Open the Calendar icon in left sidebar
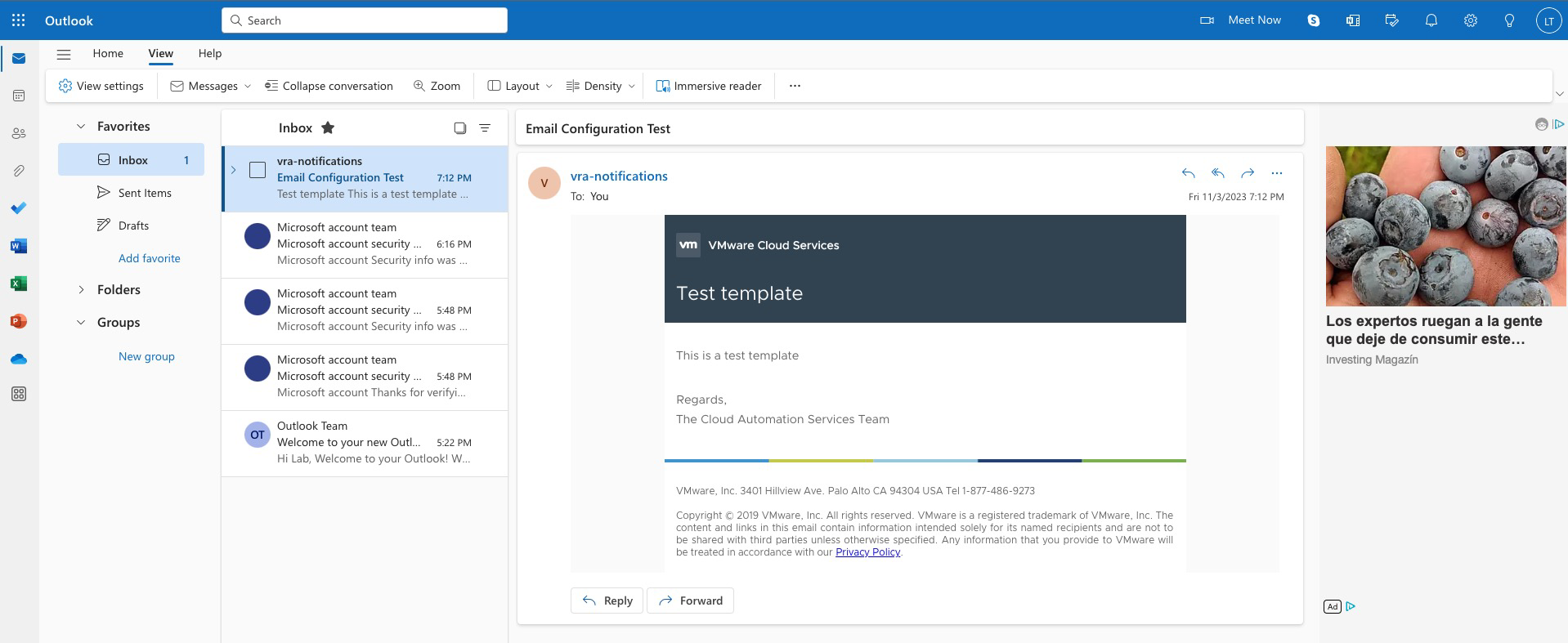The image size is (1568, 643). [19, 96]
